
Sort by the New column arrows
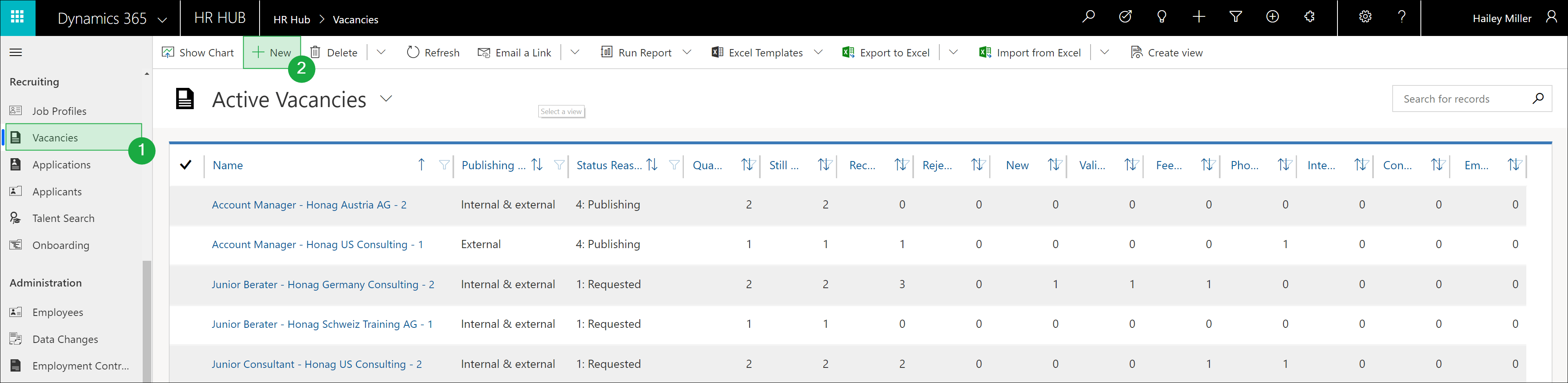click(x=1055, y=164)
